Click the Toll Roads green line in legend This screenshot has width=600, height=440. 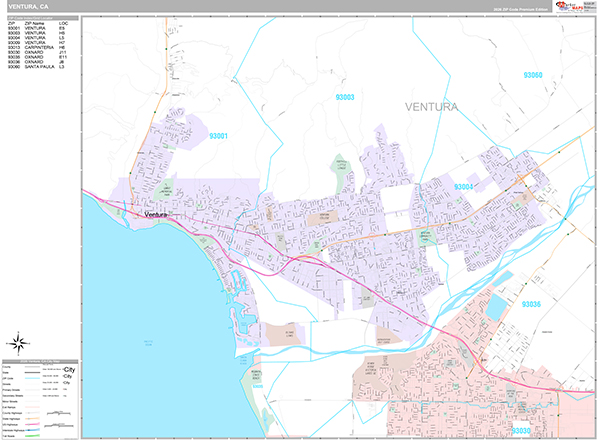30,434
